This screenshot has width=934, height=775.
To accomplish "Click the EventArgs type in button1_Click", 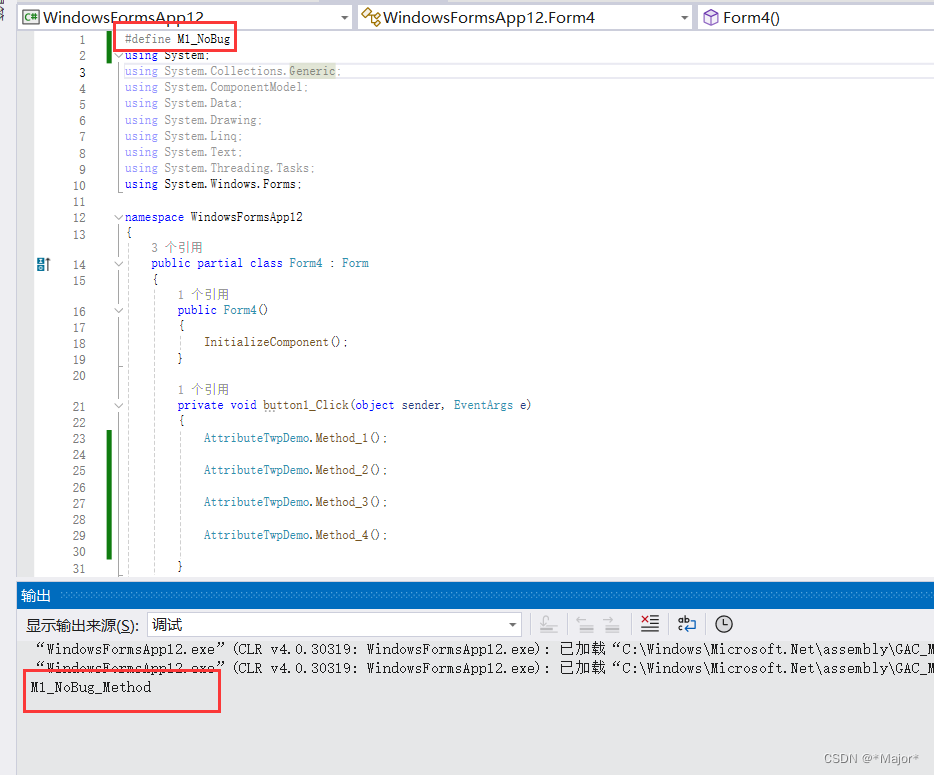I will (483, 406).
